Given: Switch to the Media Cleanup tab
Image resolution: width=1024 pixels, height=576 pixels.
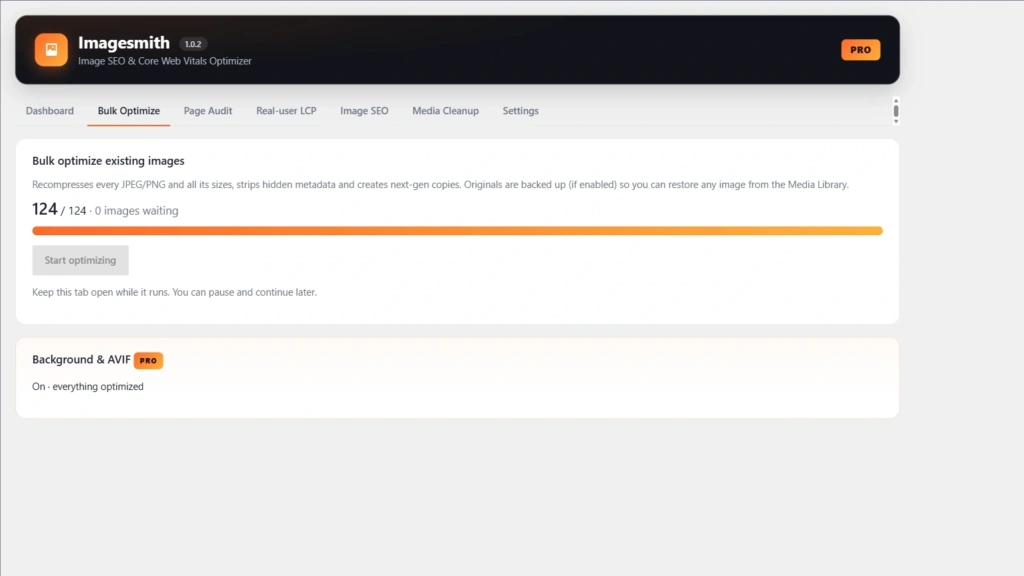Looking at the screenshot, I should click(445, 111).
